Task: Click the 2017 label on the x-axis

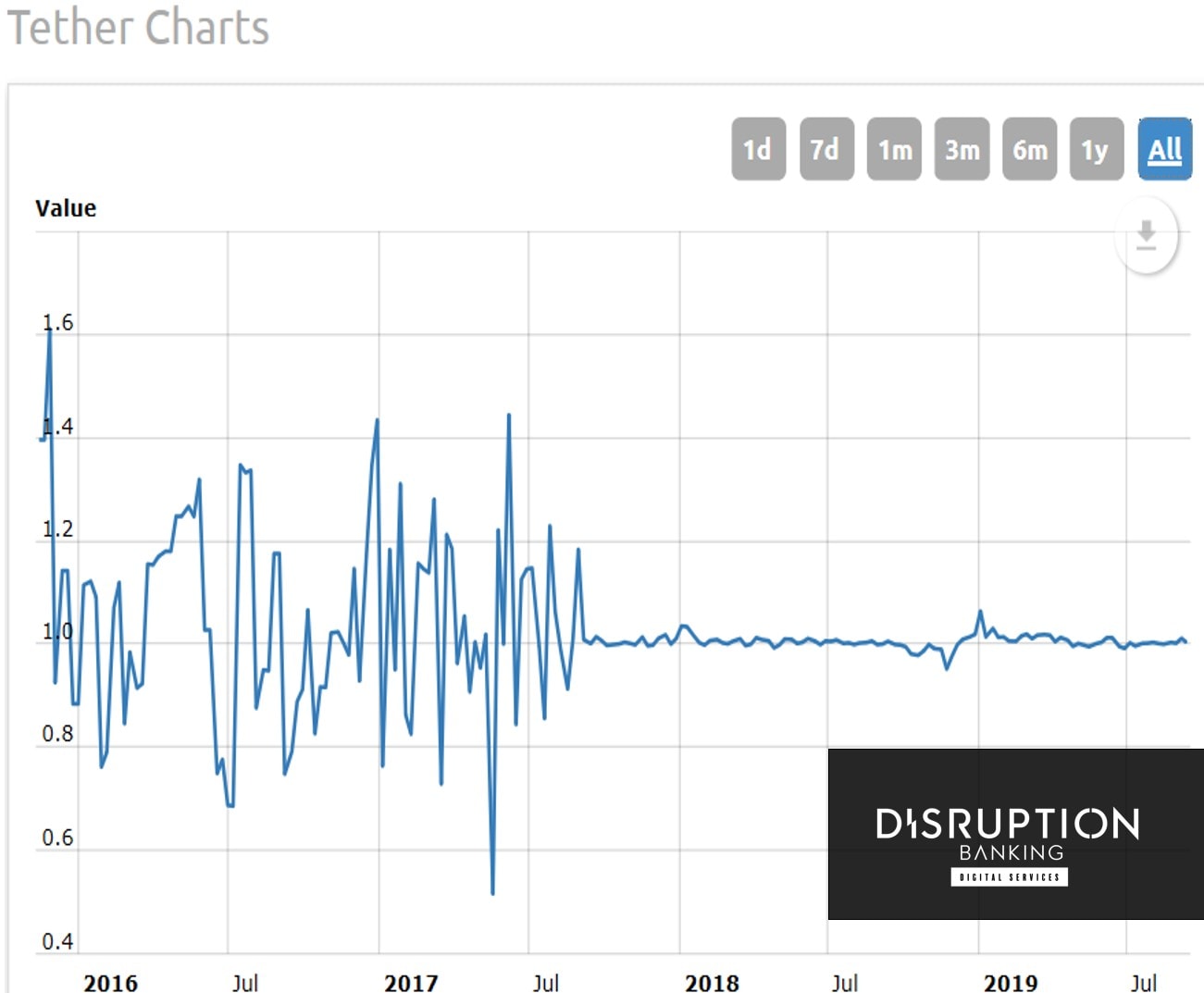Action: pos(413,984)
